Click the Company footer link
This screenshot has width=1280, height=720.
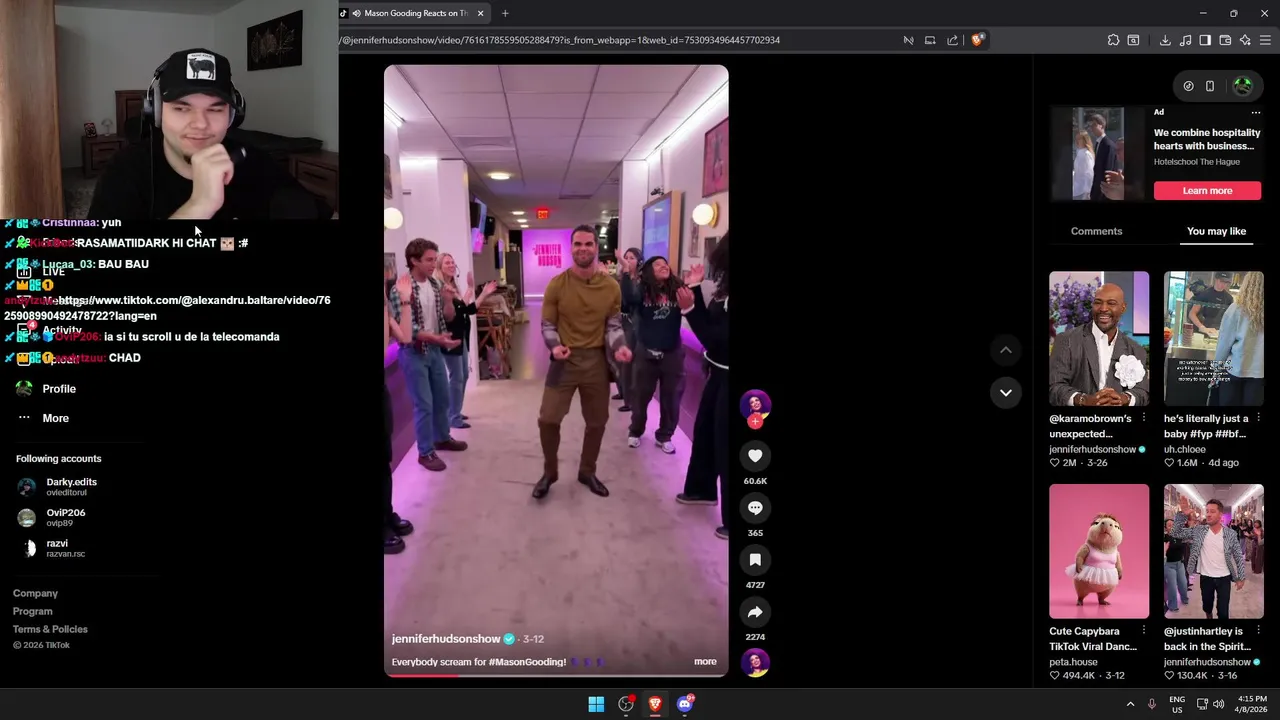(35, 593)
